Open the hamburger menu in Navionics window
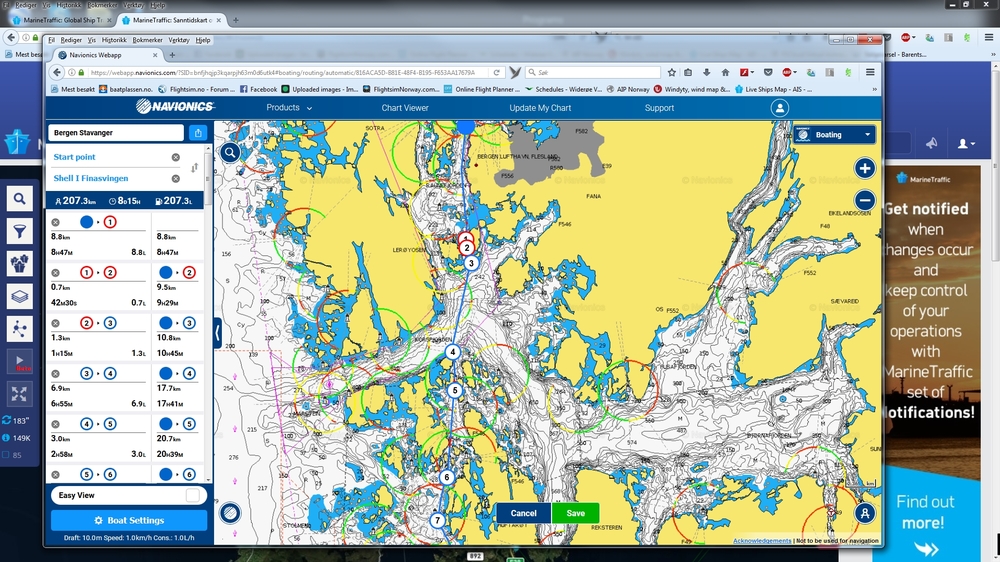1000x562 pixels. (x=870, y=72)
